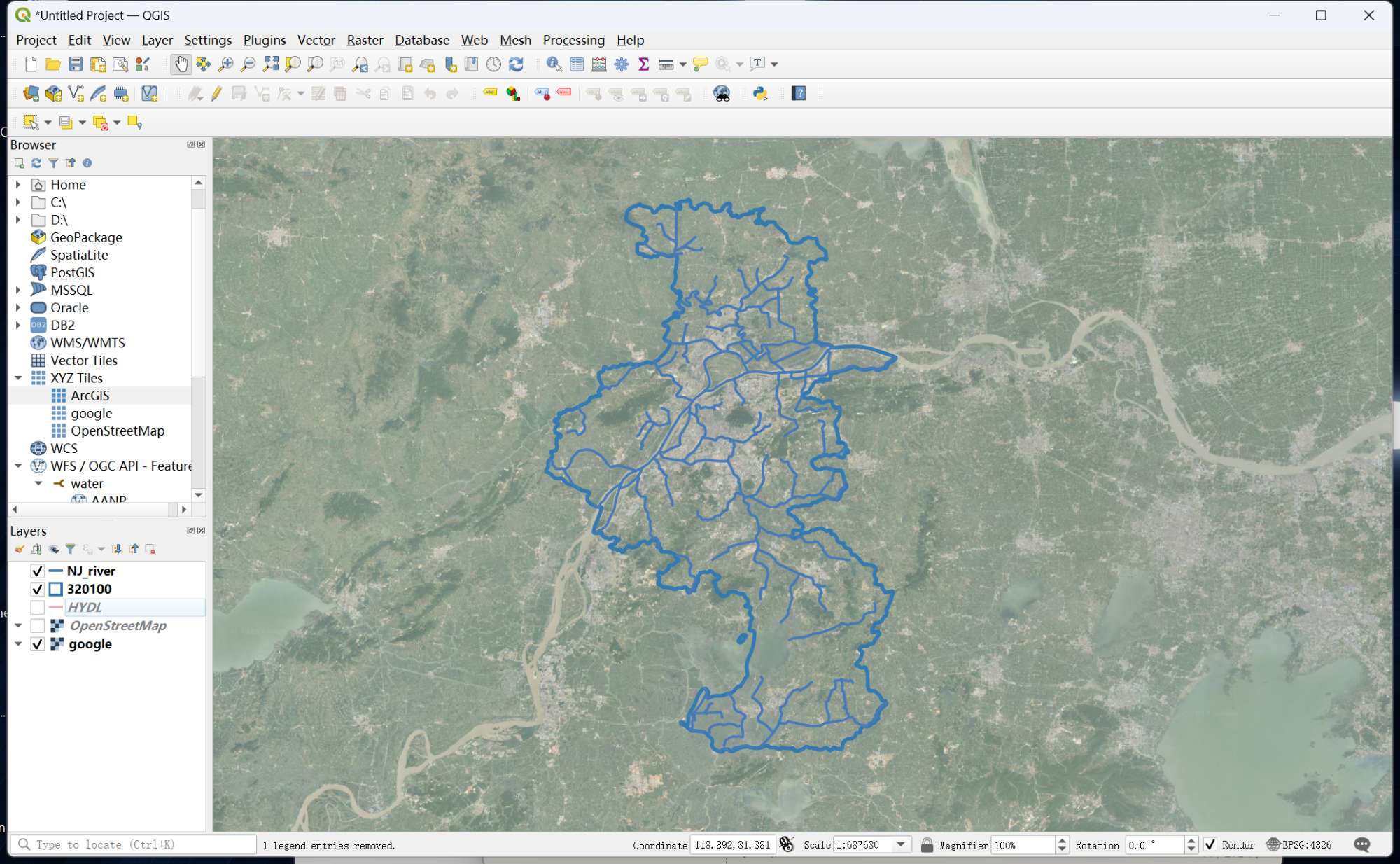Viewport: 1400px width, 864px height.
Task: Select the Pan Map hand tool
Action: [181, 64]
